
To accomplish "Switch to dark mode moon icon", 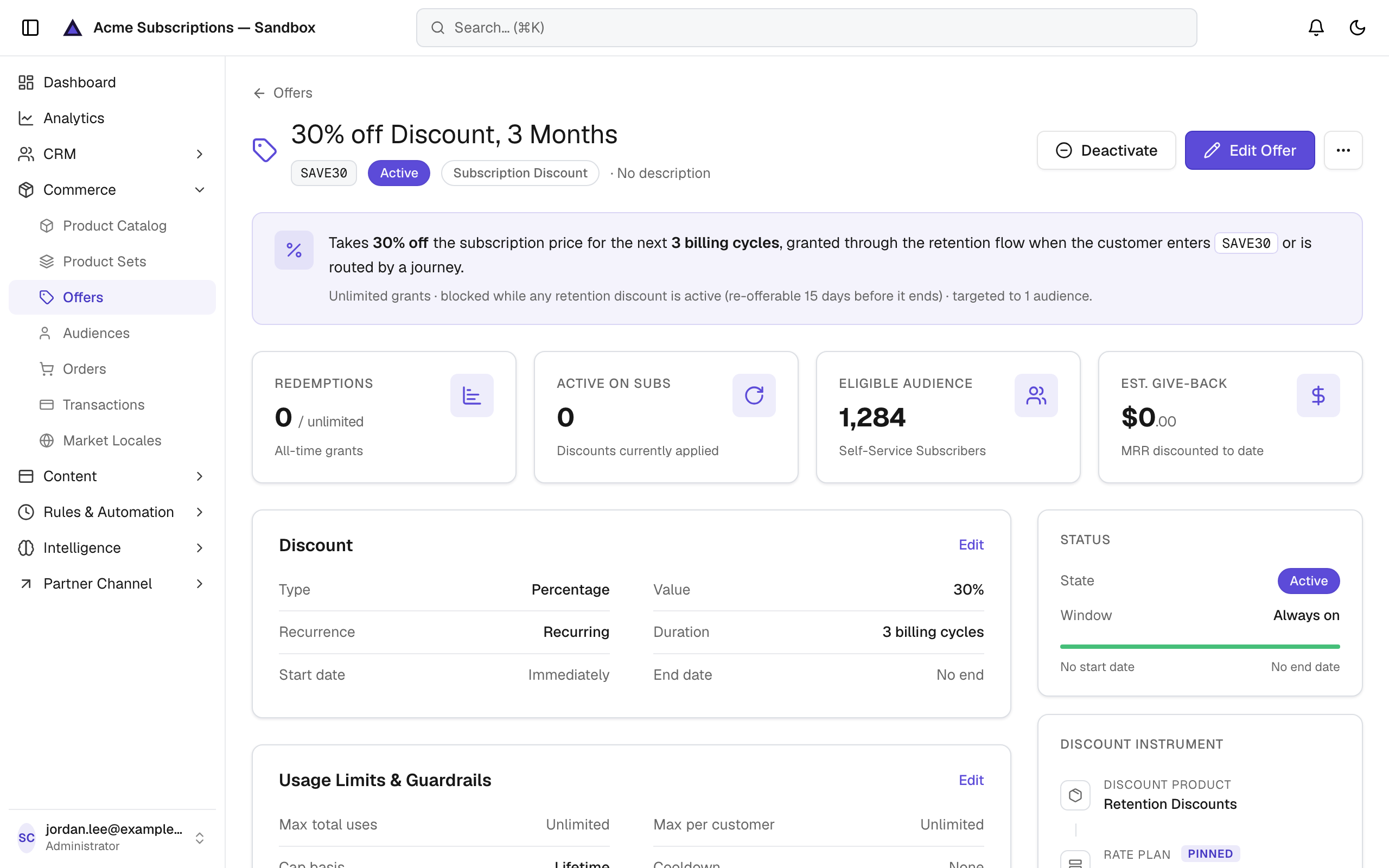I will pos(1357,28).
